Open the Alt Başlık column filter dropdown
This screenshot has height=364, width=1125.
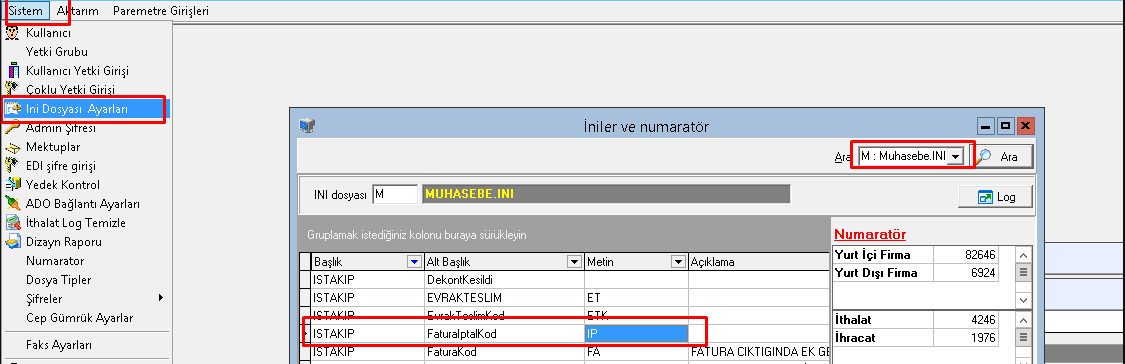point(574,262)
